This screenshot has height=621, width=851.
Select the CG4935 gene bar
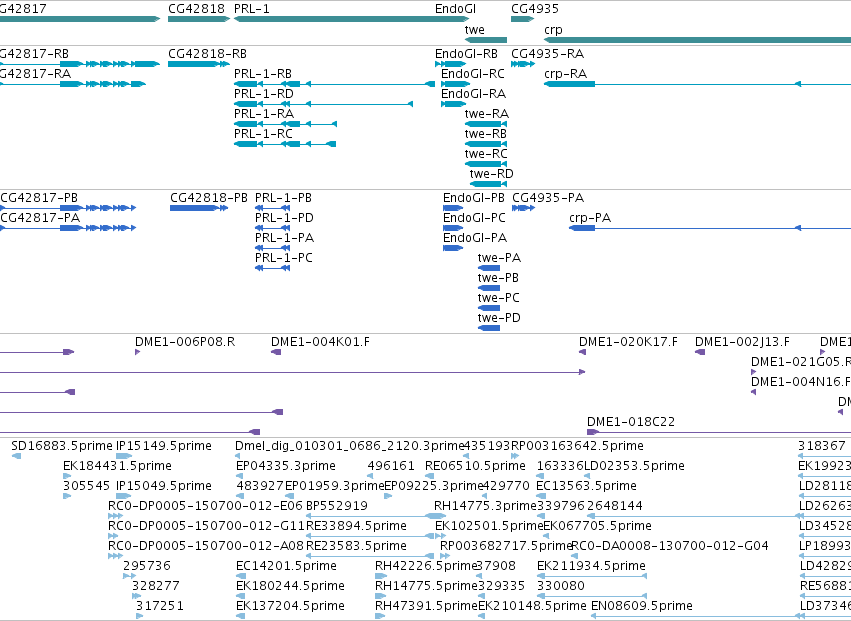coord(523,19)
